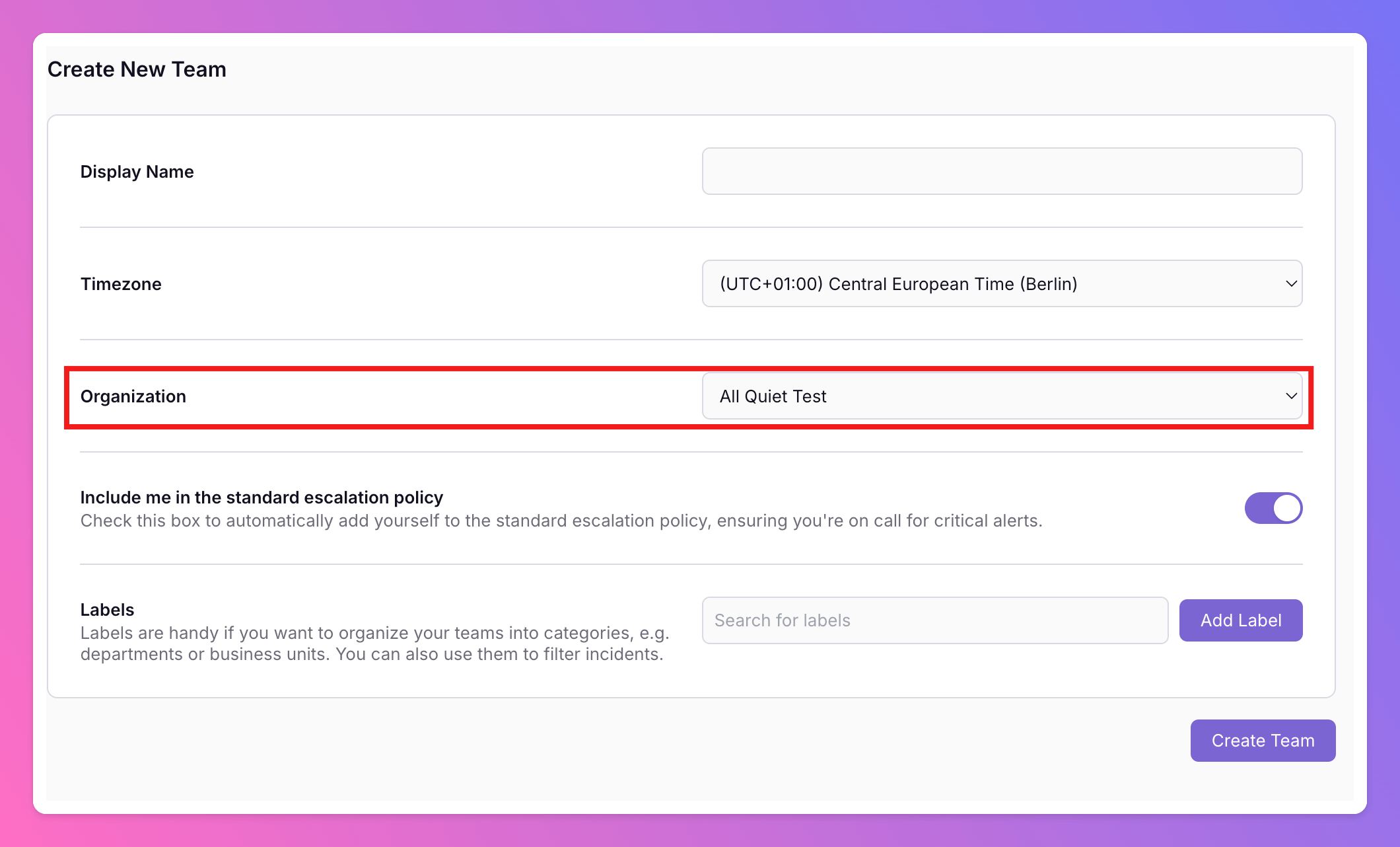Click the Timezone field label
The height and width of the screenshot is (847, 1400).
(121, 284)
